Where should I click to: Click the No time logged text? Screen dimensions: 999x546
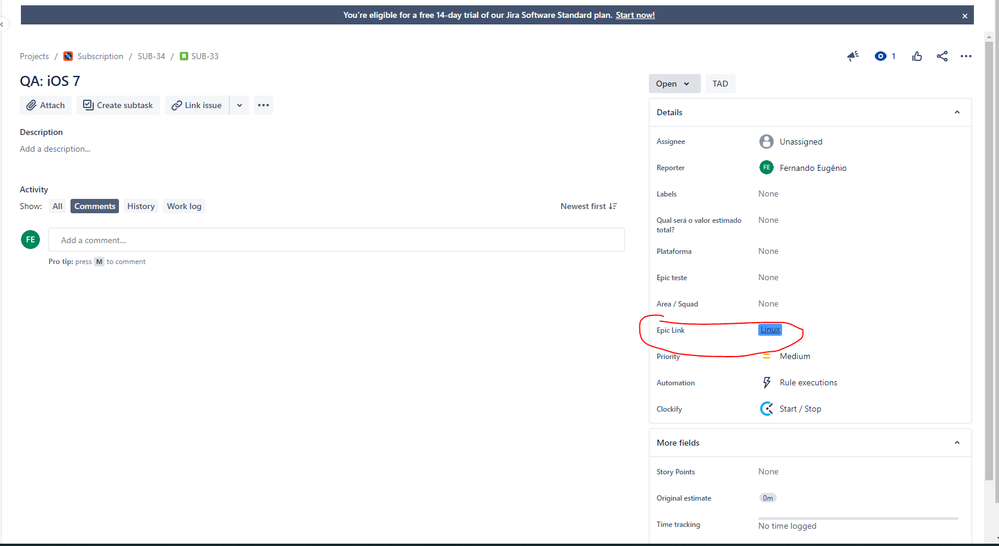[787, 526]
